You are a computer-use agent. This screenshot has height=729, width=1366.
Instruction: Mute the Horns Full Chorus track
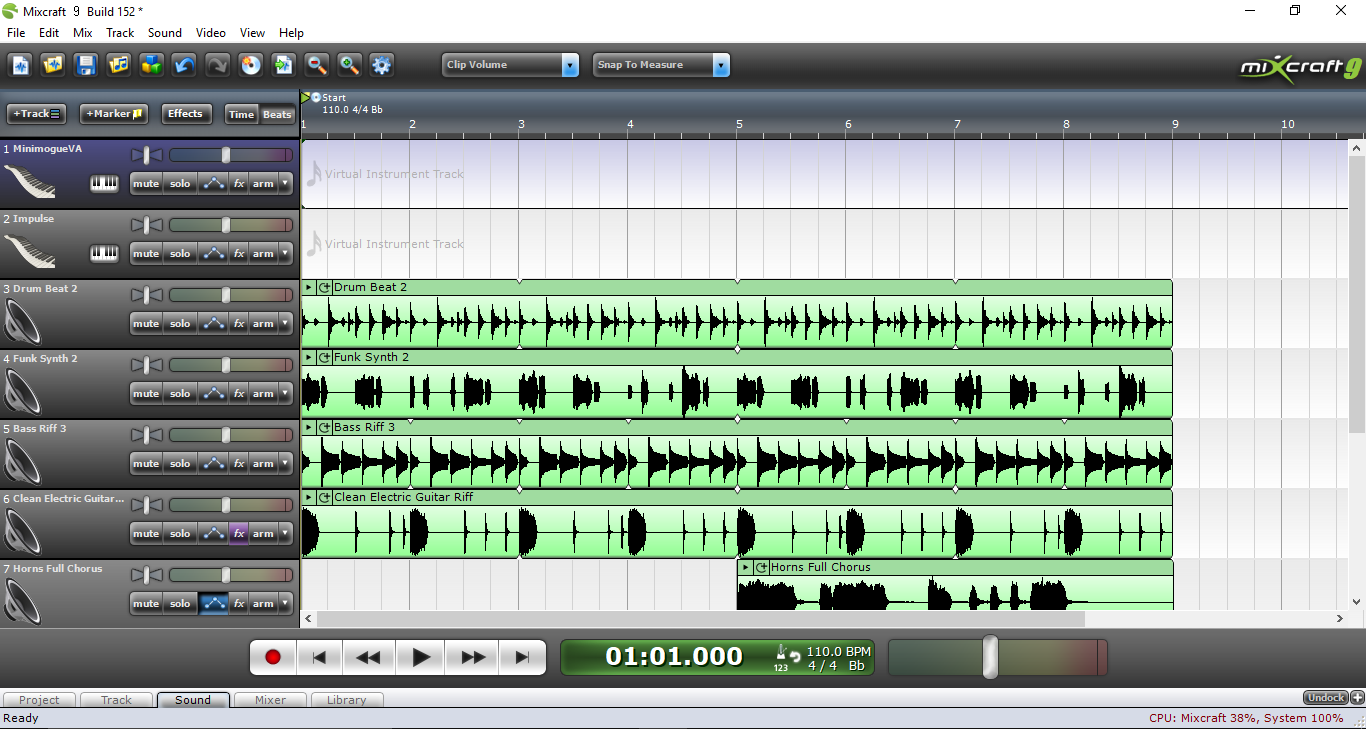[146, 603]
